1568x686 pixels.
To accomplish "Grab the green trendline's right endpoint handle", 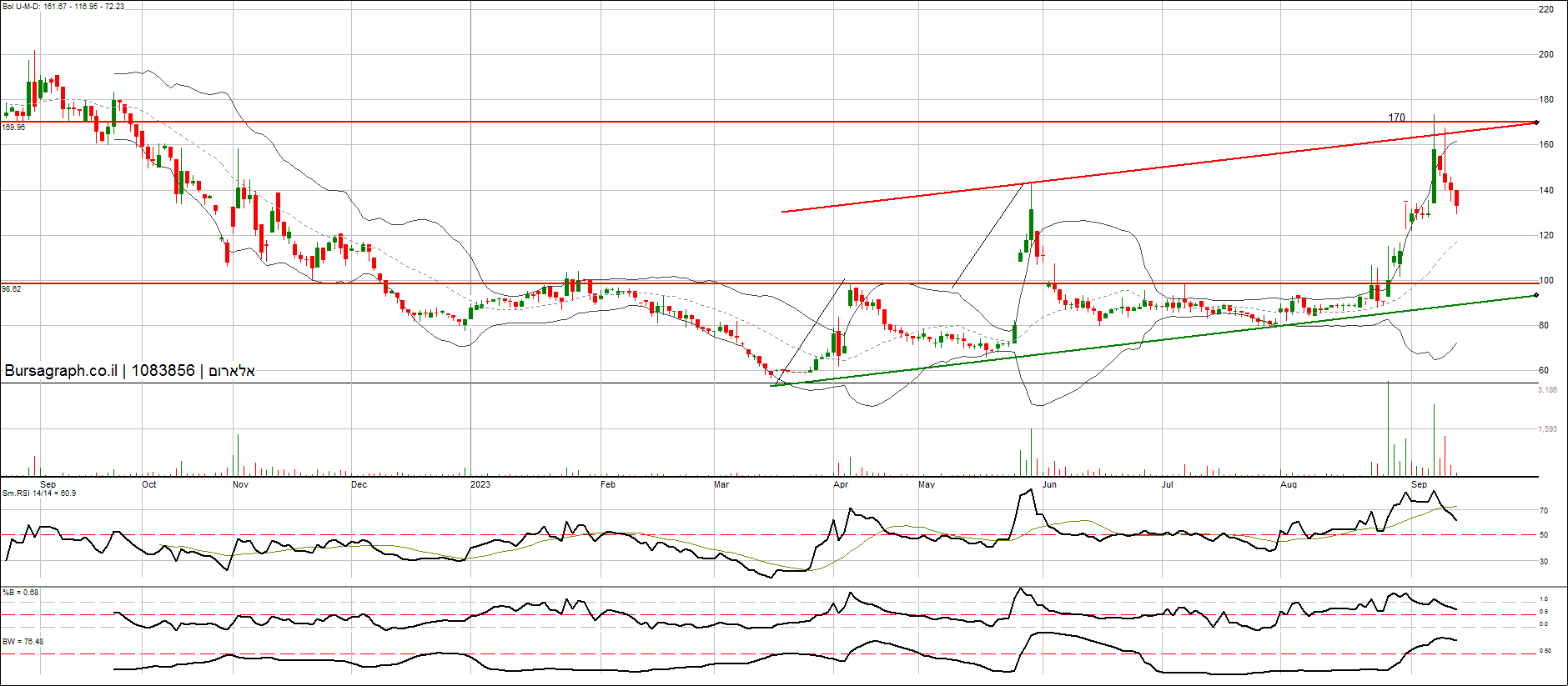I will tap(1536, 296).
